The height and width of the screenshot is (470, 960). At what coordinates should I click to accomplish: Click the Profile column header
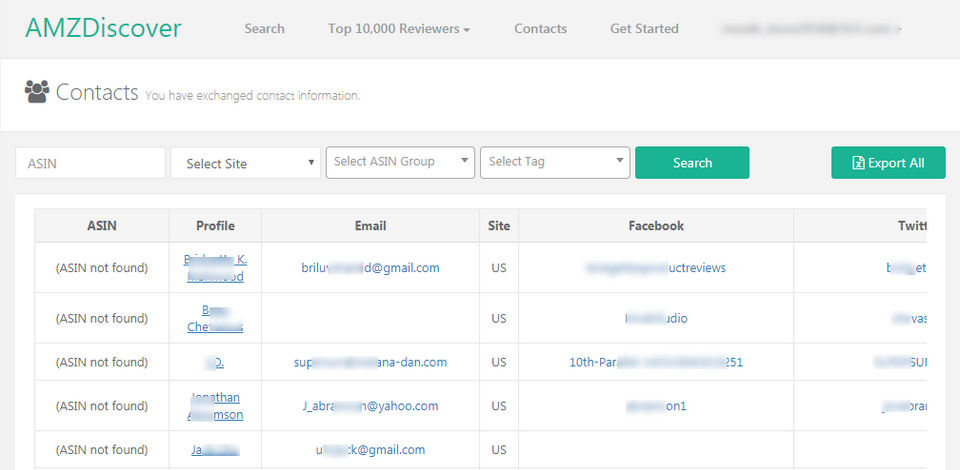click(216, 226)
